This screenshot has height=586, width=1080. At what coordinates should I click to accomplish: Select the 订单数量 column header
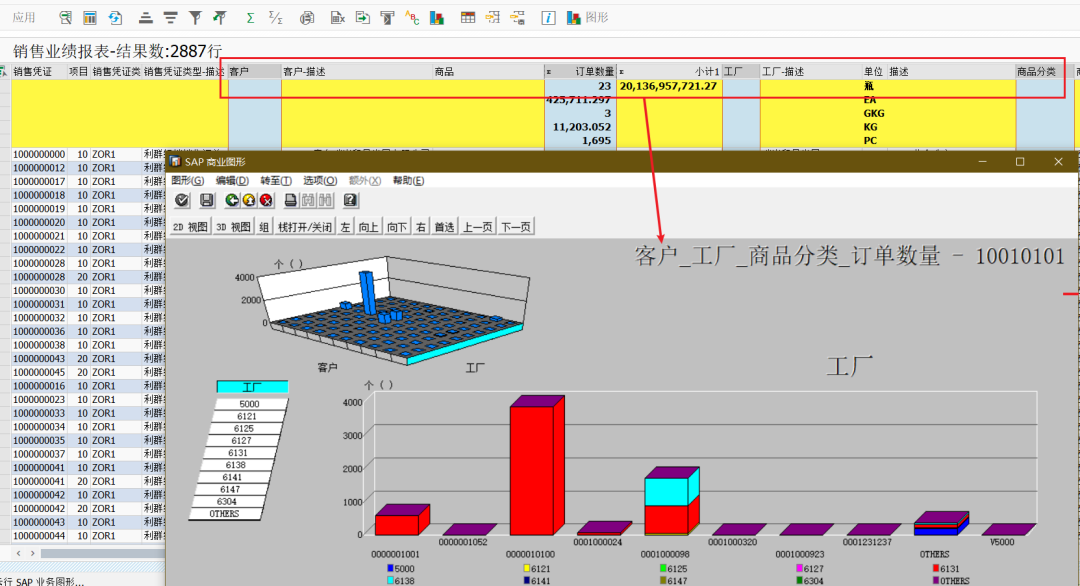pos(581,72)
